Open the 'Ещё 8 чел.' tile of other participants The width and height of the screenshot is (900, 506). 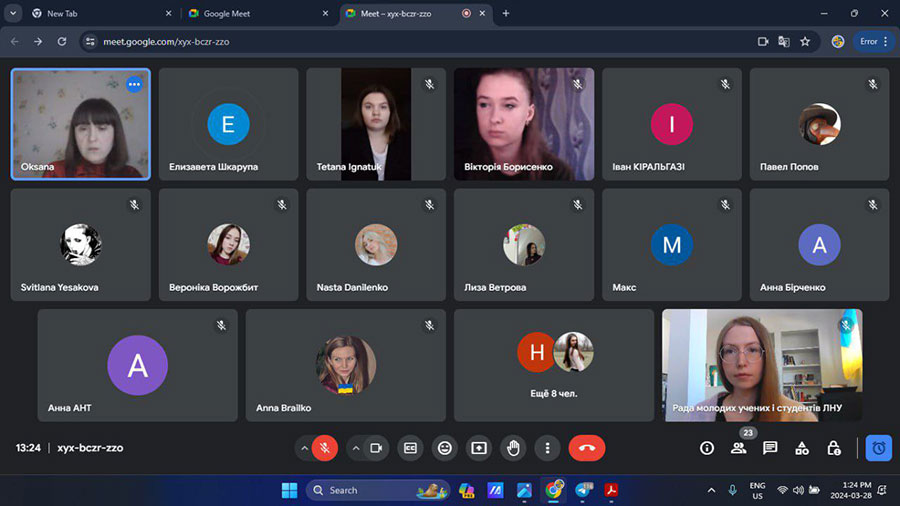[x=553, y=365]
